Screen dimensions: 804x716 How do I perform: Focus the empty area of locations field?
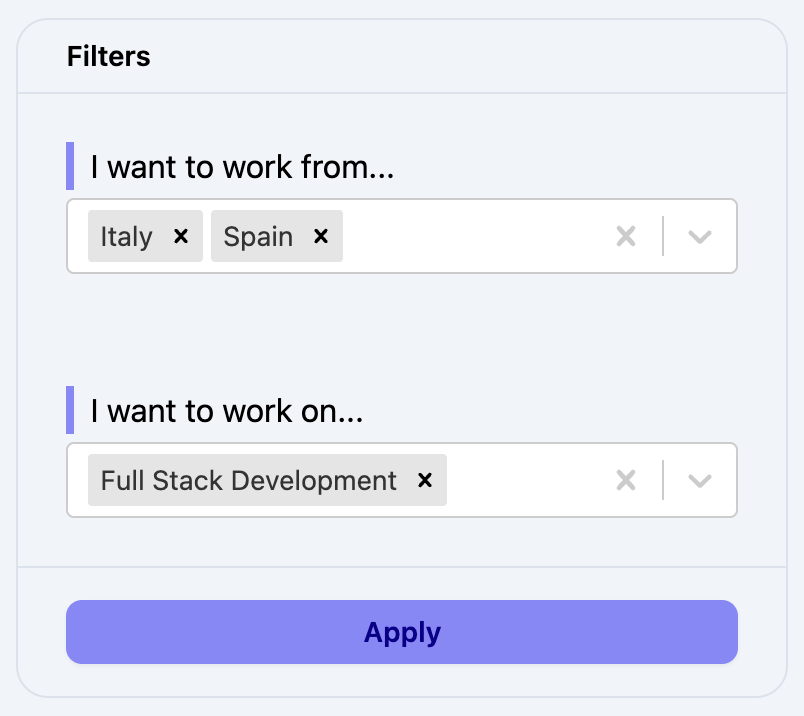click(470, 237)
